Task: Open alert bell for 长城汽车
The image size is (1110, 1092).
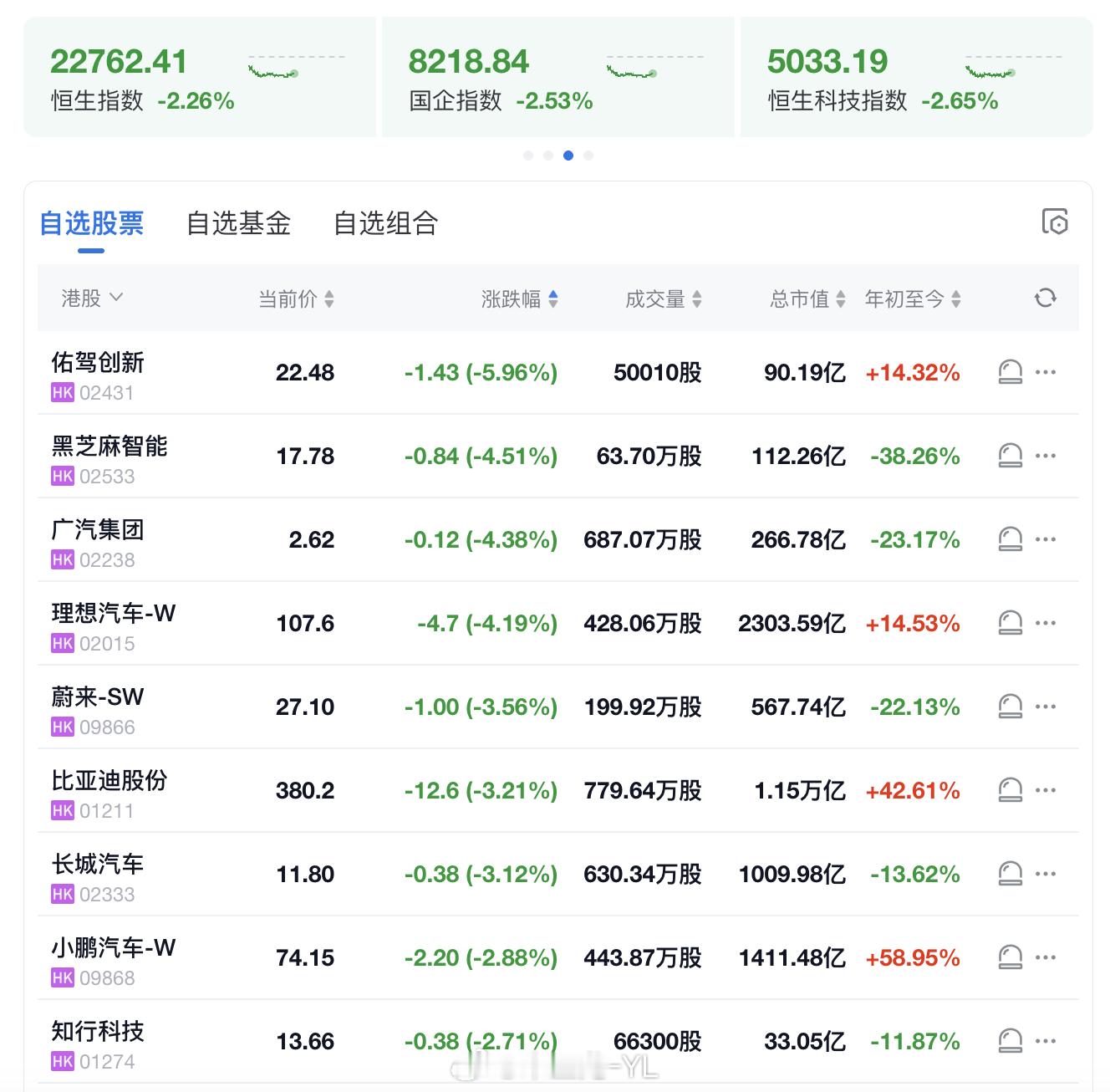Action: pos(1010,874)
